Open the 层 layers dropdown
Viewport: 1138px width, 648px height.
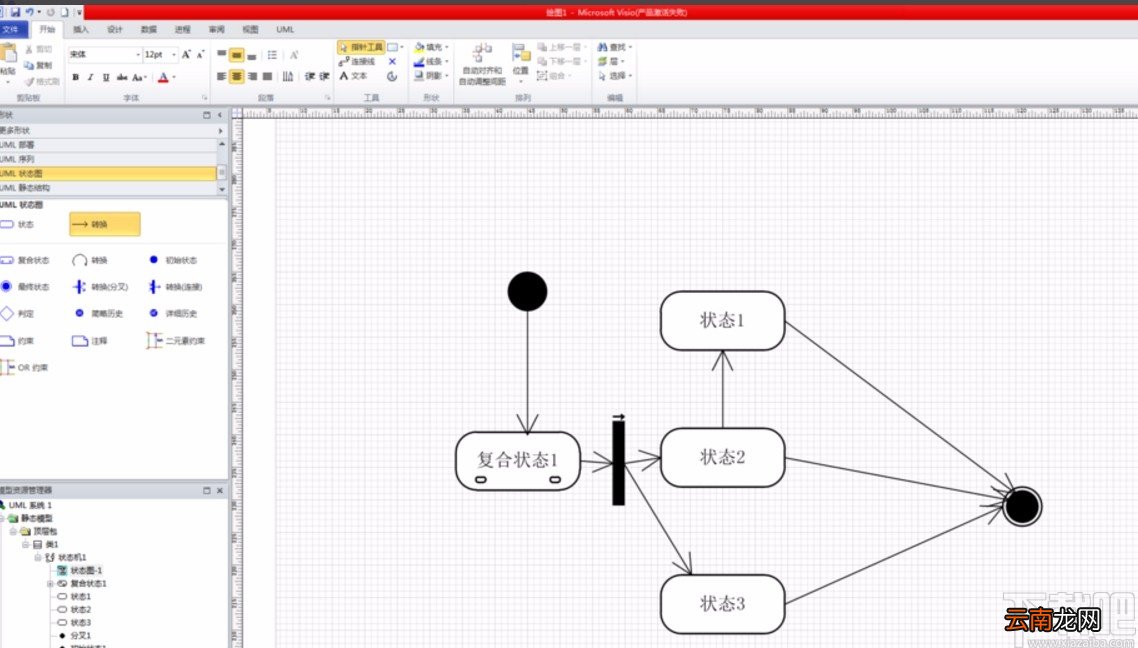611,62
